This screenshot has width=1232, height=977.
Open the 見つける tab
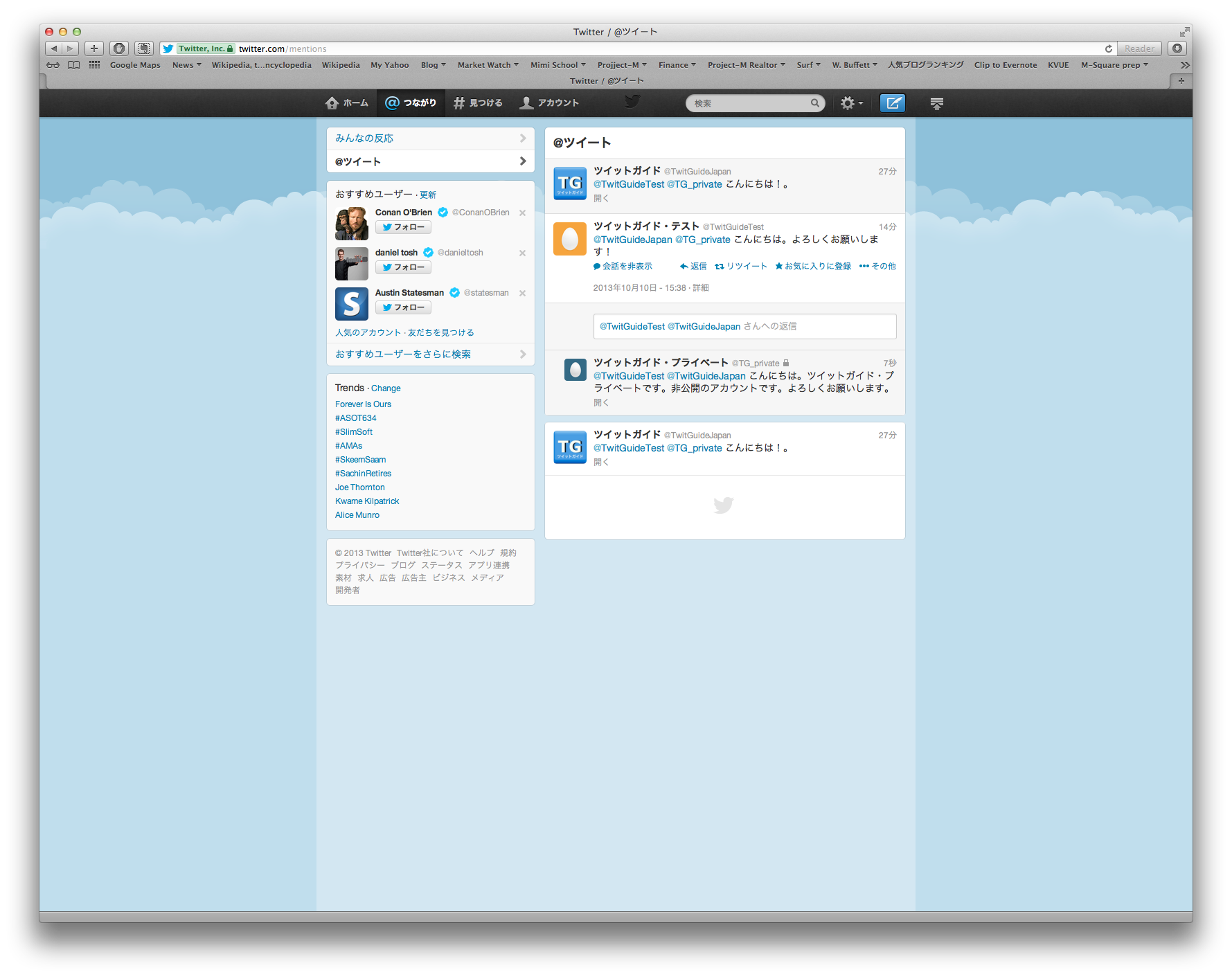pos(478,103)
